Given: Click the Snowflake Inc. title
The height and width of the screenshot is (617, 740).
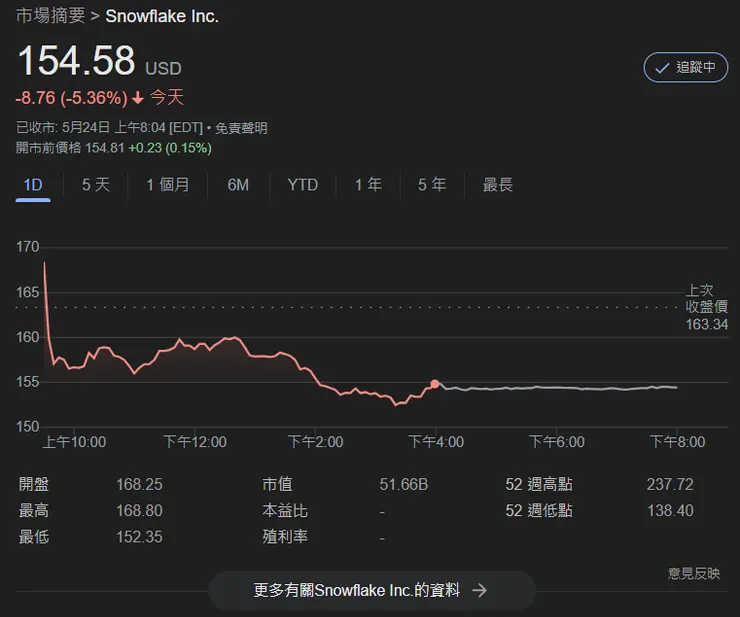Looking at the screenshot, I should tap(162, 17).
